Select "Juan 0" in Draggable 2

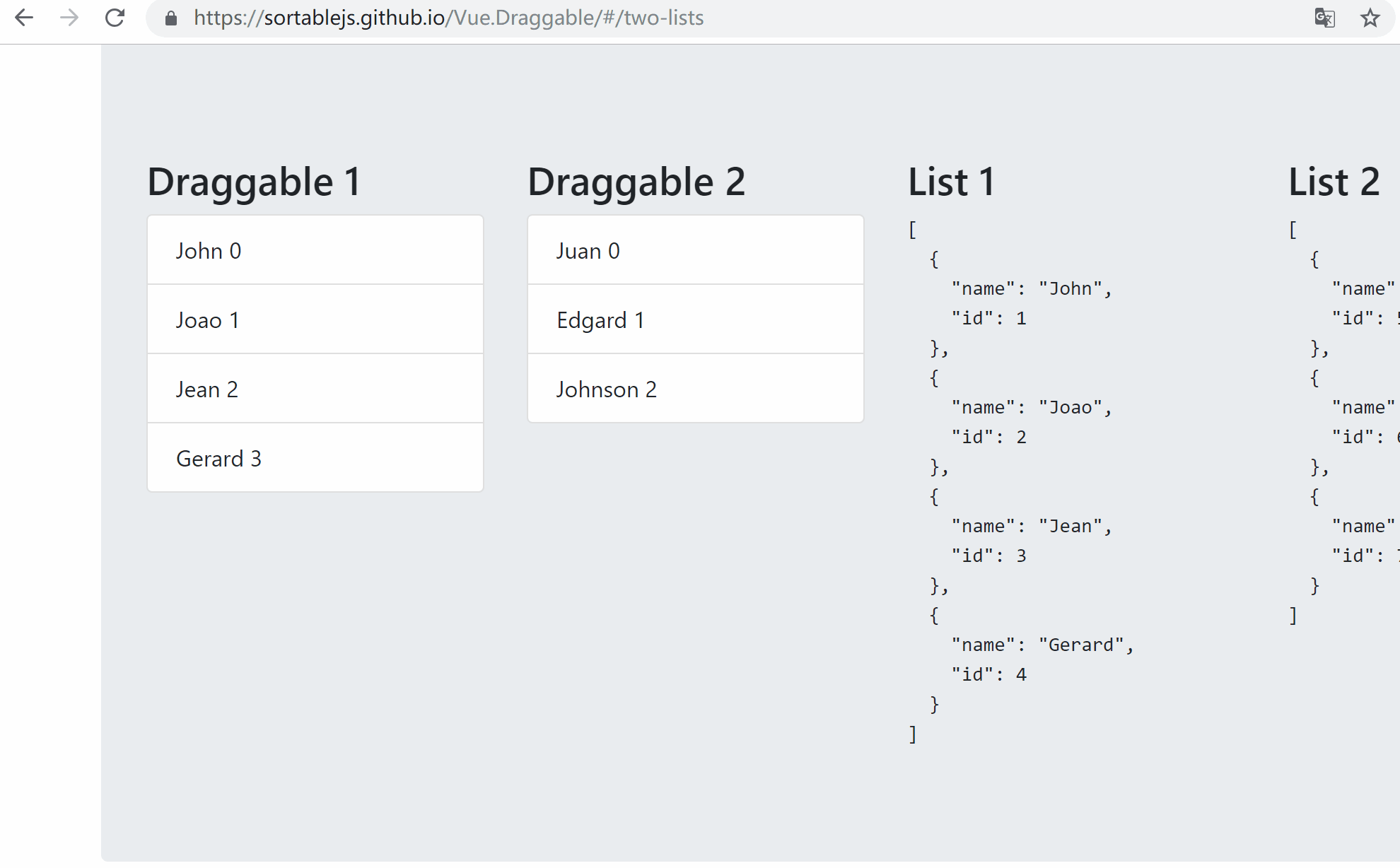[x=695, y=250]
